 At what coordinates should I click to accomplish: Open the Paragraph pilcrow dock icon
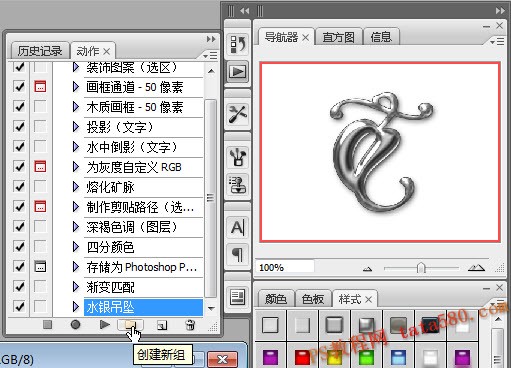[x=238, y=254]
